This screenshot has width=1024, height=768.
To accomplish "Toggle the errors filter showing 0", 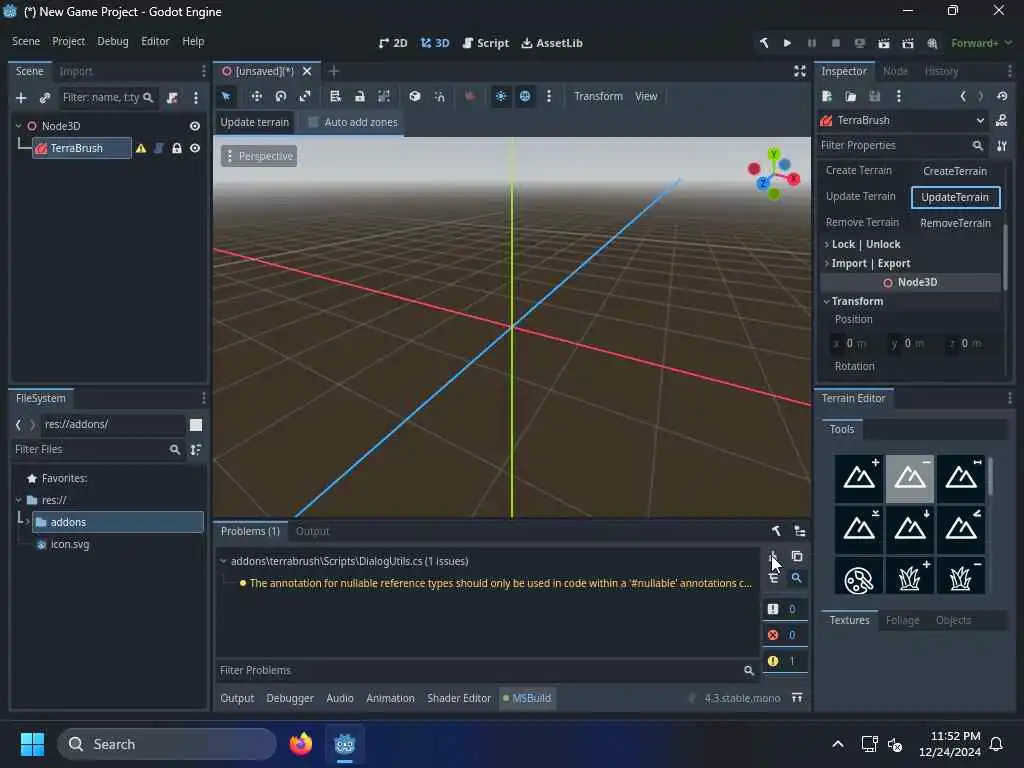I will tap(784, 635).
